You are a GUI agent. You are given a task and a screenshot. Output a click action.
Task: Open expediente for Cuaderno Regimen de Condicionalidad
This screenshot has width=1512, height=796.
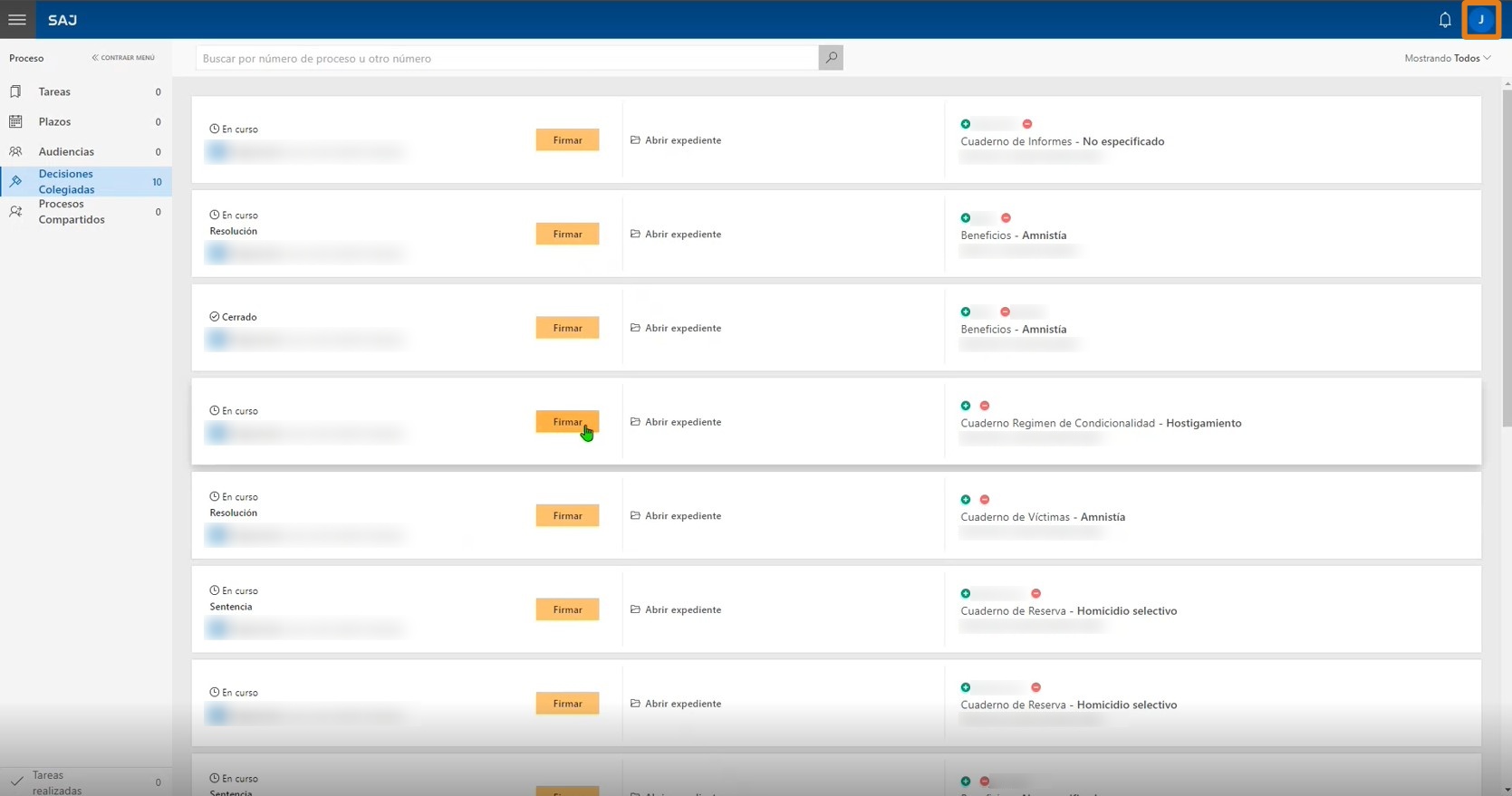coord(676,422)
